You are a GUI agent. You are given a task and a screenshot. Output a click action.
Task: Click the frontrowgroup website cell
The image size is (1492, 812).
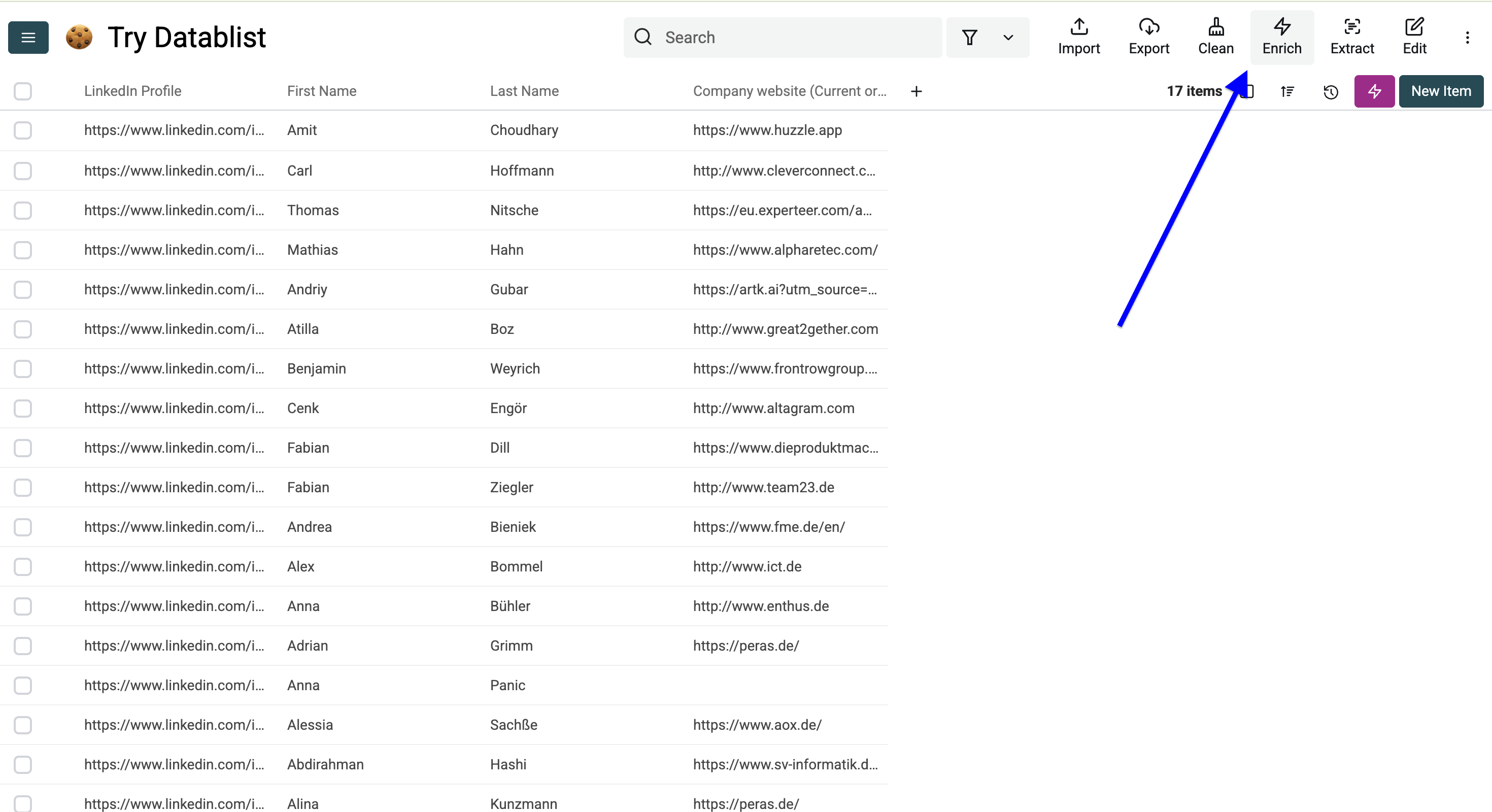pos(786,369)
